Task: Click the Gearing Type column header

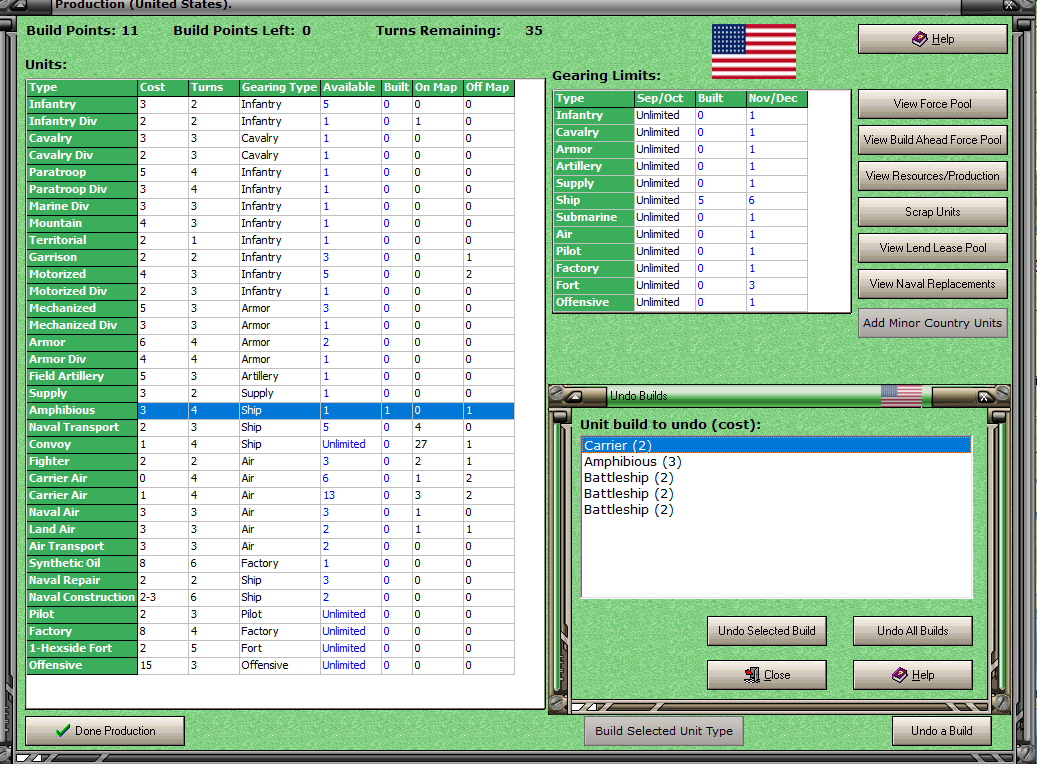Action: click(x=280, y=87)
